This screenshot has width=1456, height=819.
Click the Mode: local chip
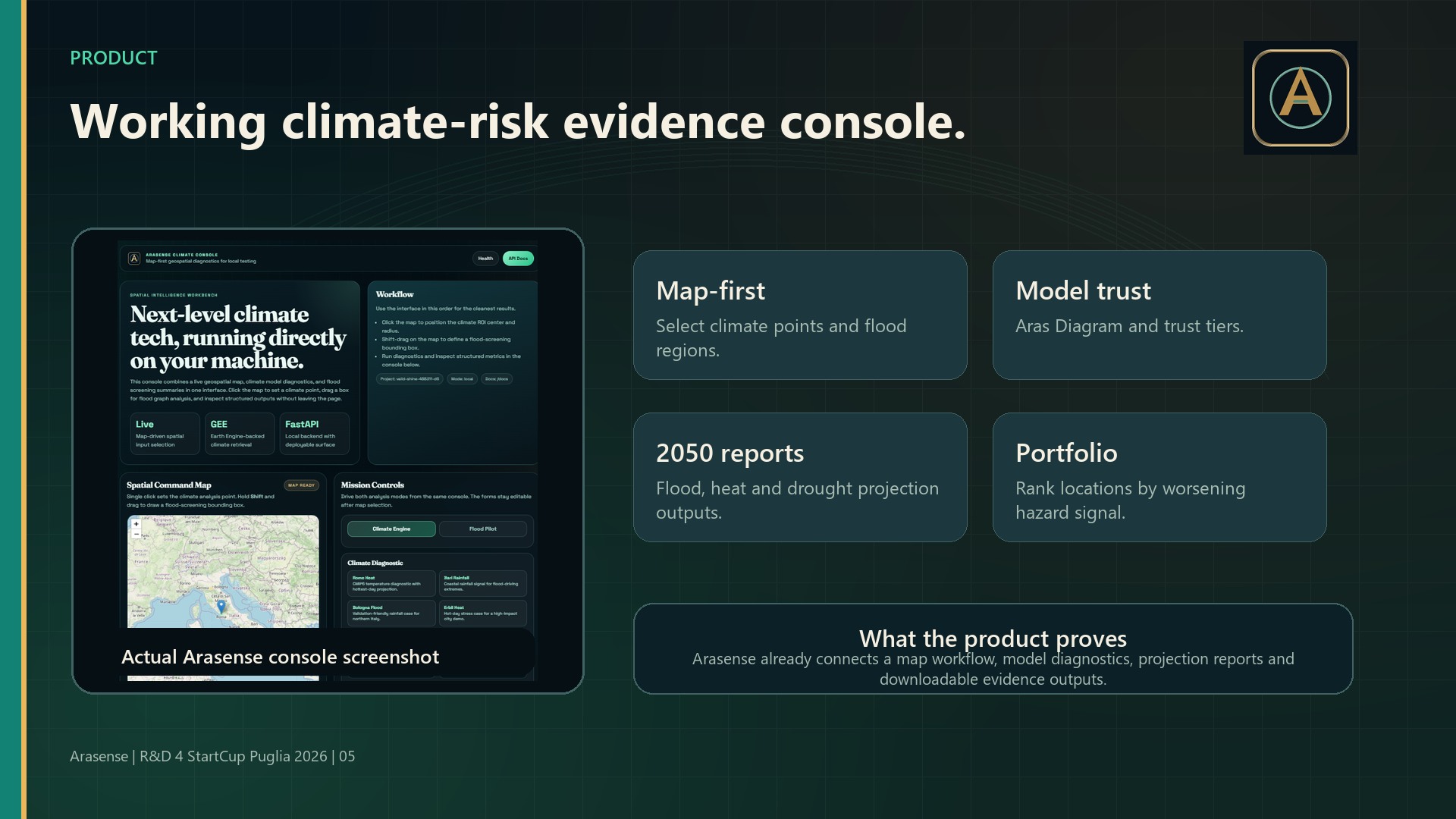(x=462, y=379)
